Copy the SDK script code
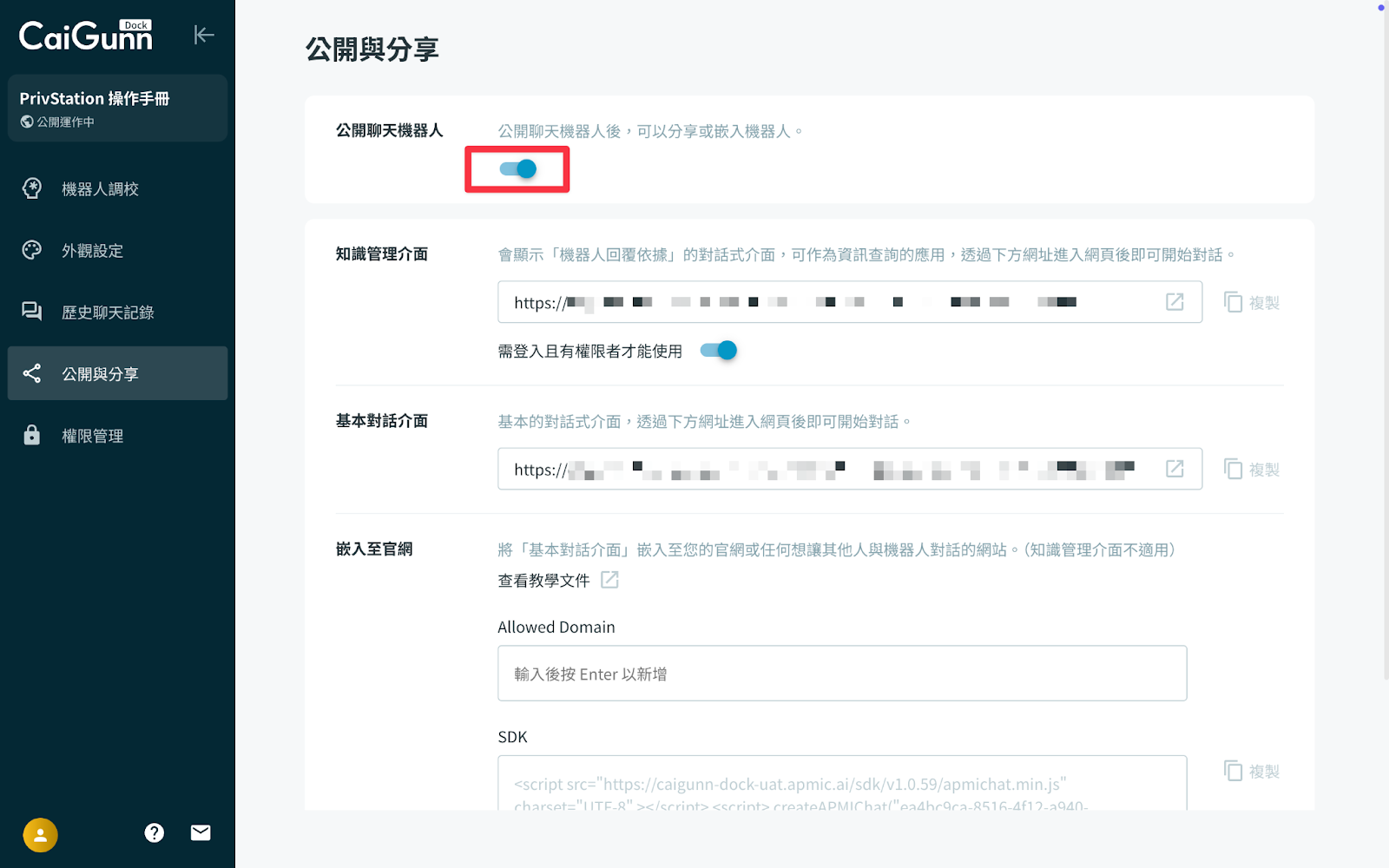 pos(1251,771)
